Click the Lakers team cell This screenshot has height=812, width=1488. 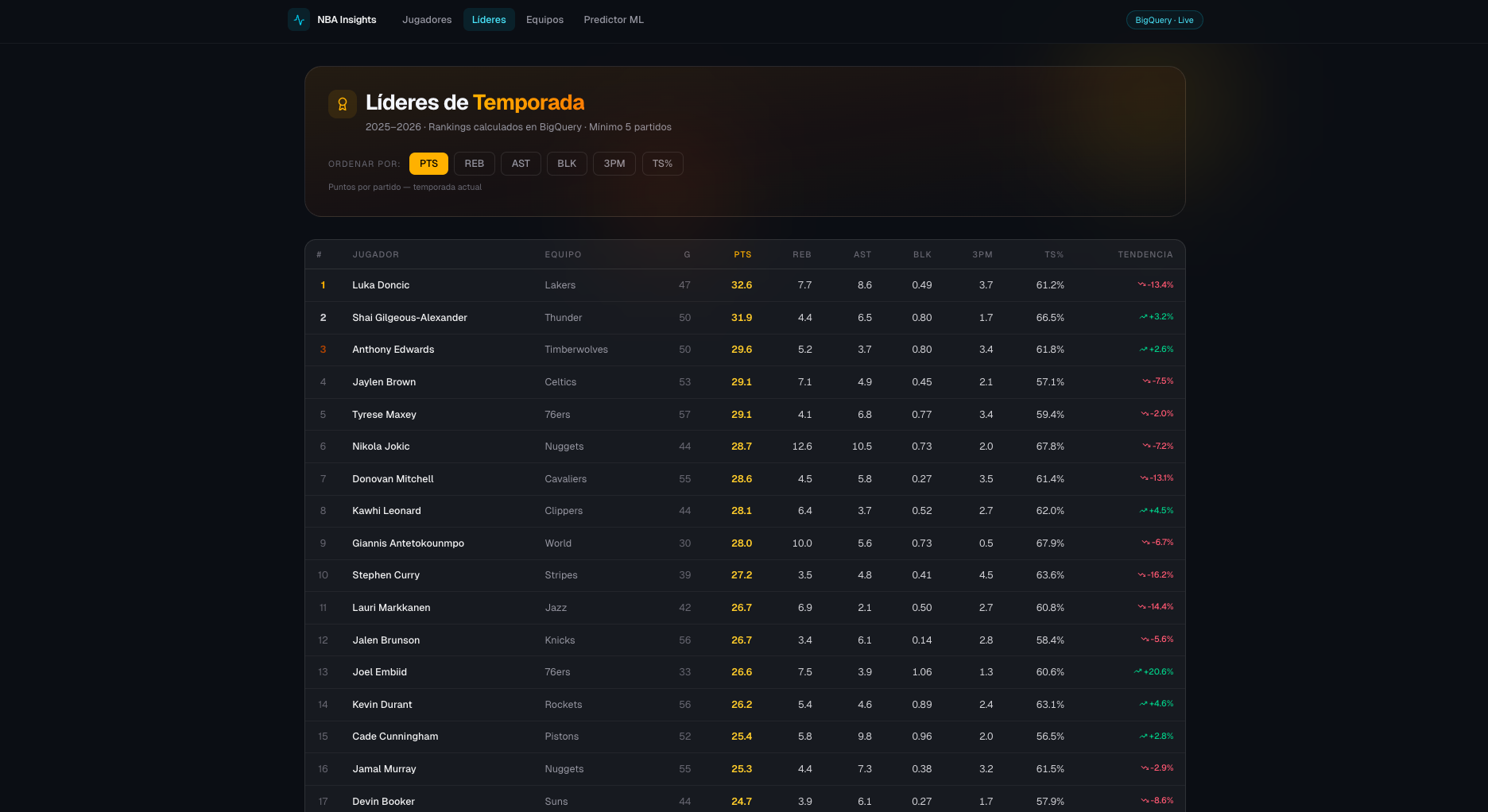[560, 285]
